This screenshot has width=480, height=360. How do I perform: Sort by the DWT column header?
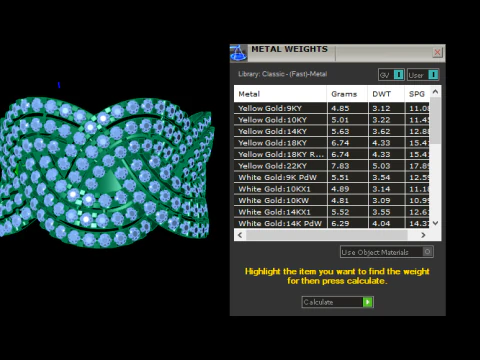(386, 94)
